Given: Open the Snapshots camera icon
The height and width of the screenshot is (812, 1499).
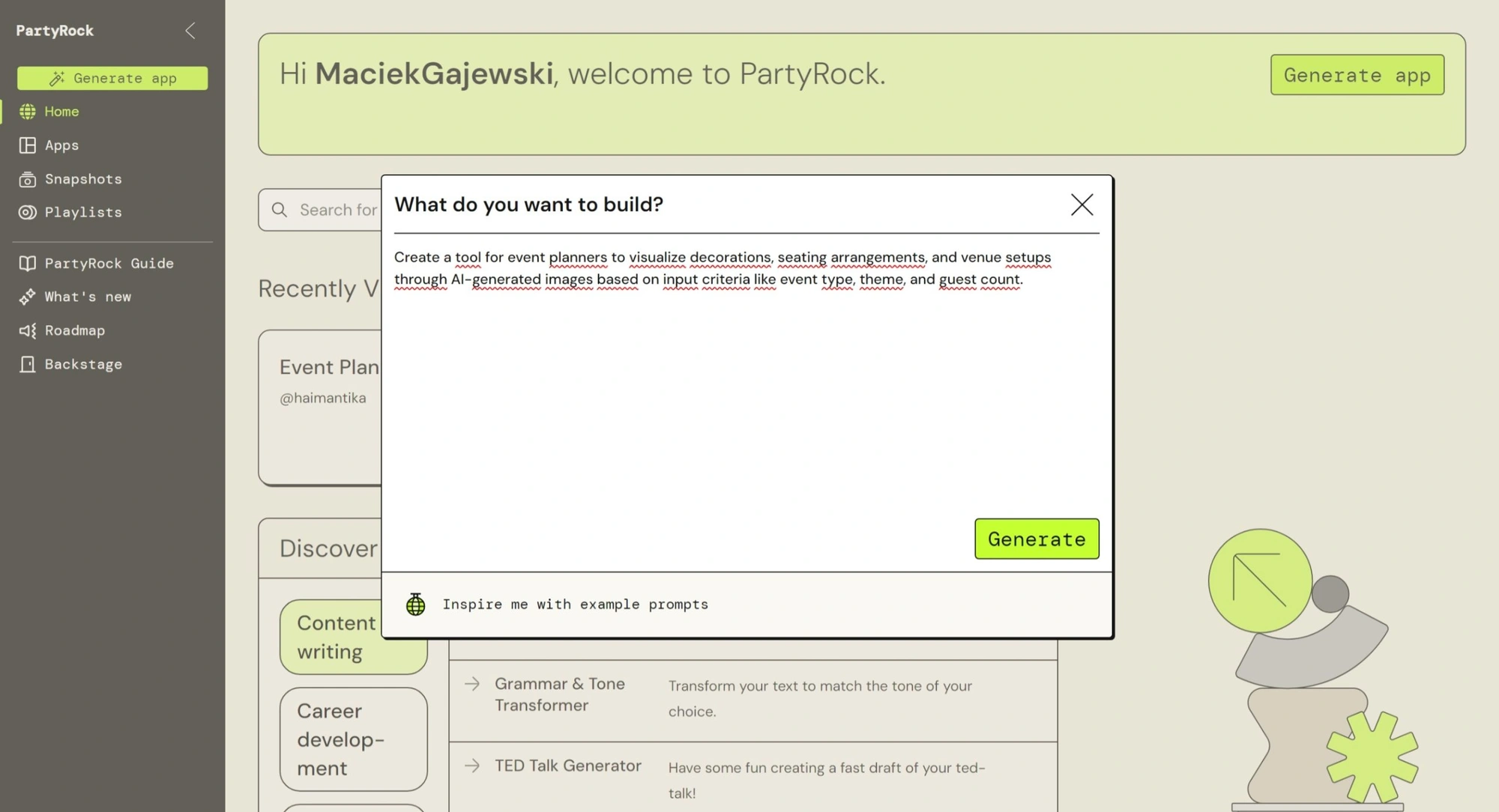Looking at the screenshot, I should (28, 179).
